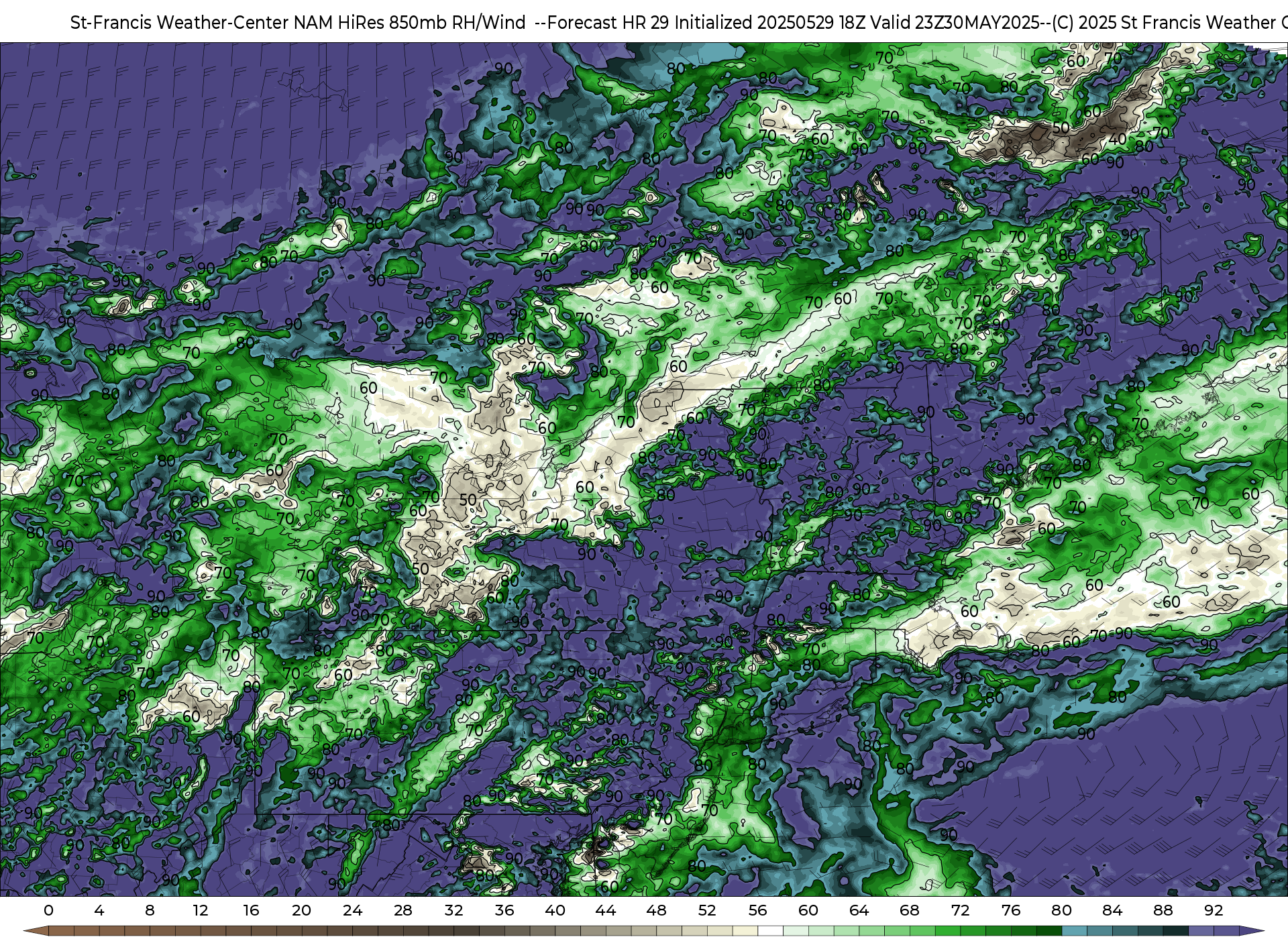Click the colorbar tick label '0'
Viewport: 1288px width, 939px height.
(48, 910)
